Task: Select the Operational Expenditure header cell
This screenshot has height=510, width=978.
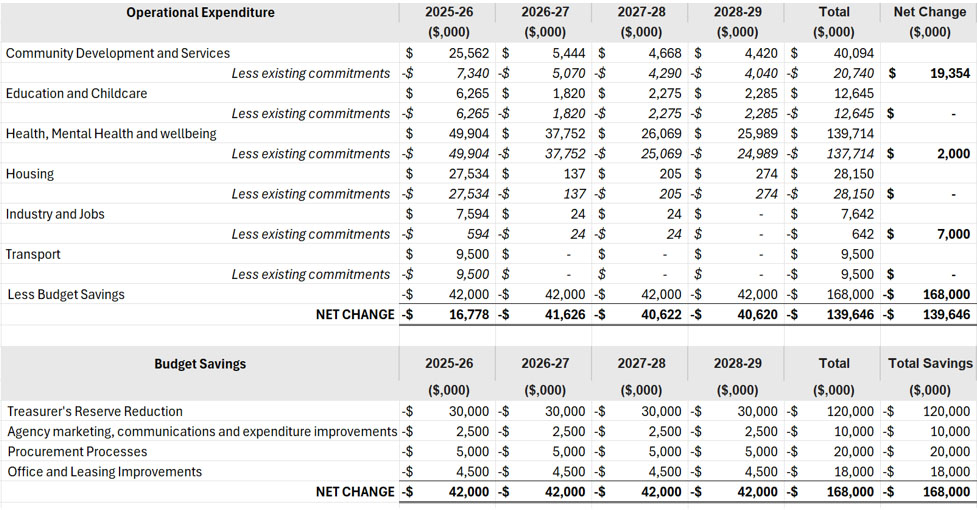Action: (200, 12)
